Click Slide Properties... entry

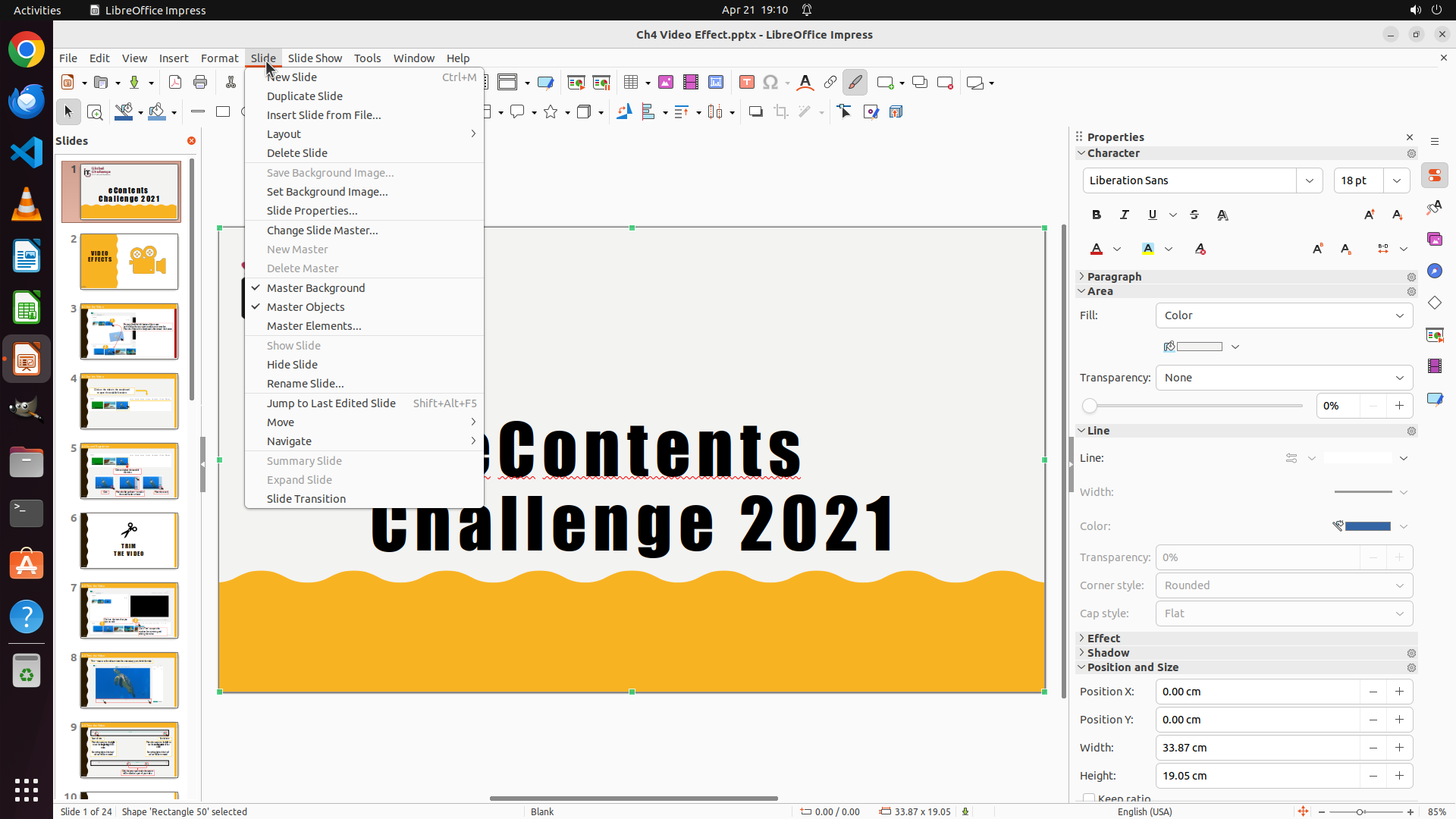[x=312, y=211]
